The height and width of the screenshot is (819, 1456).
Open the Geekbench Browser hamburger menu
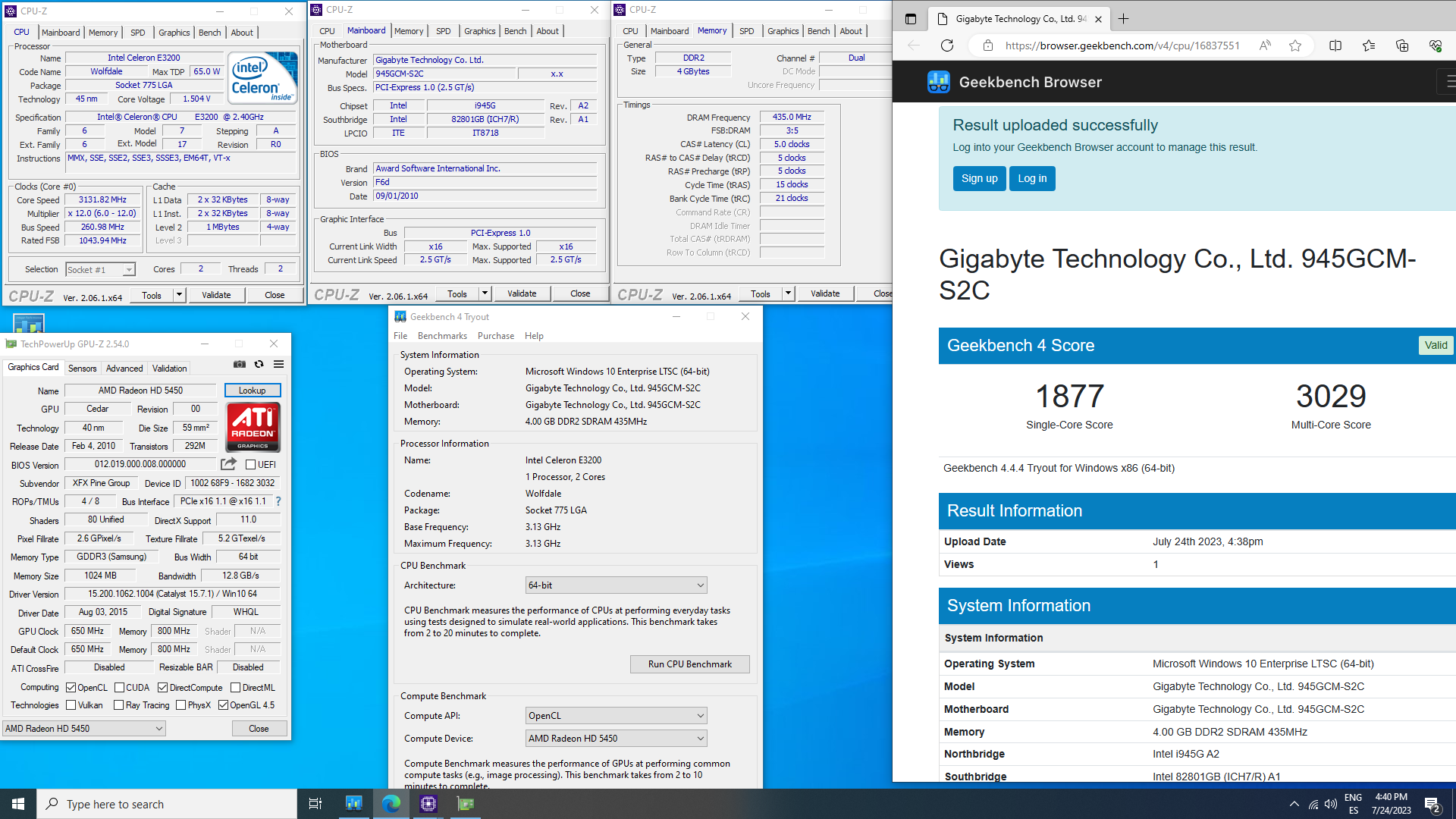tap(1448, 80)
